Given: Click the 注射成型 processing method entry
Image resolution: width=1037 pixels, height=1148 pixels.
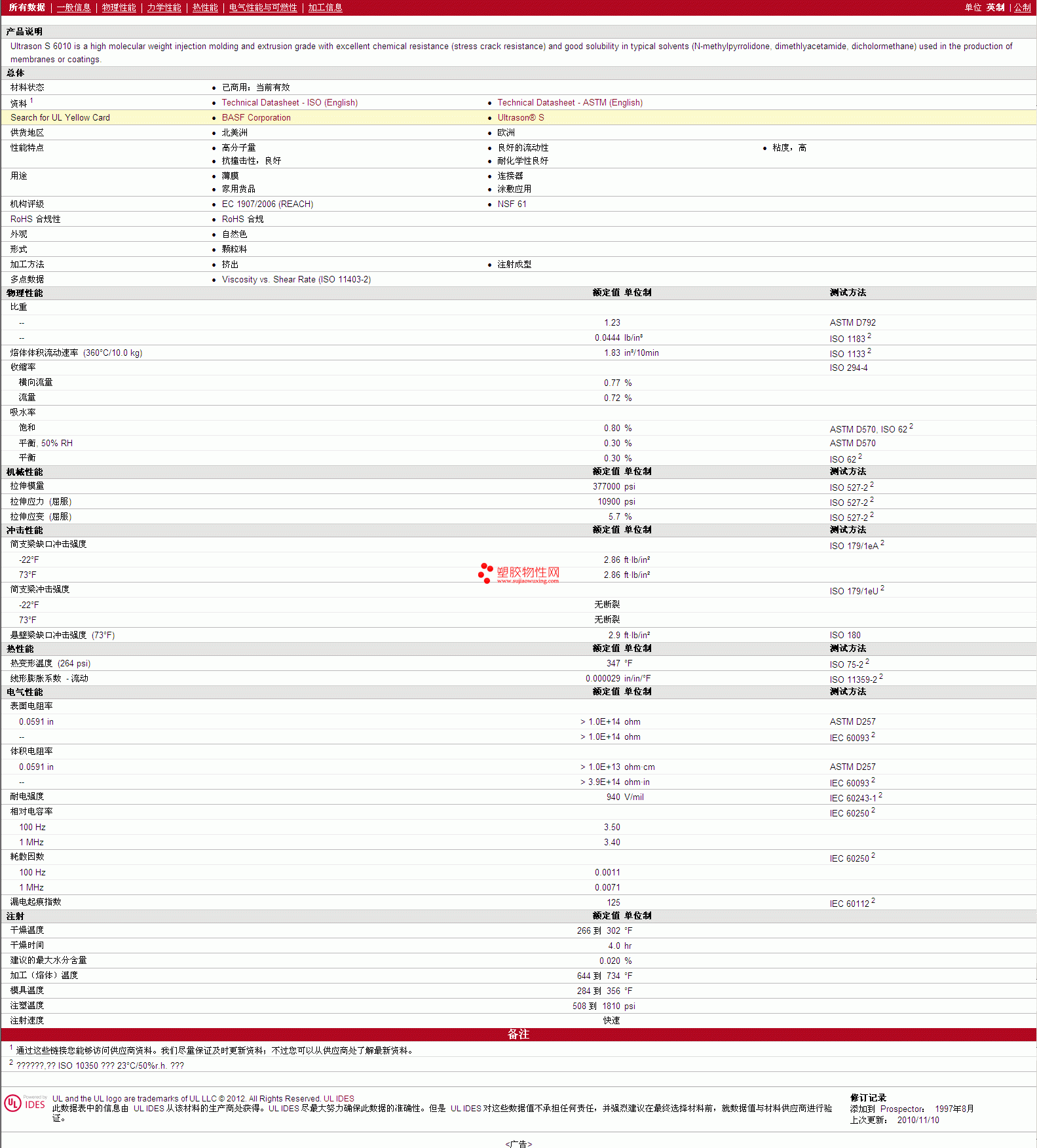Looking at the screenshot, I should point(514,265).
